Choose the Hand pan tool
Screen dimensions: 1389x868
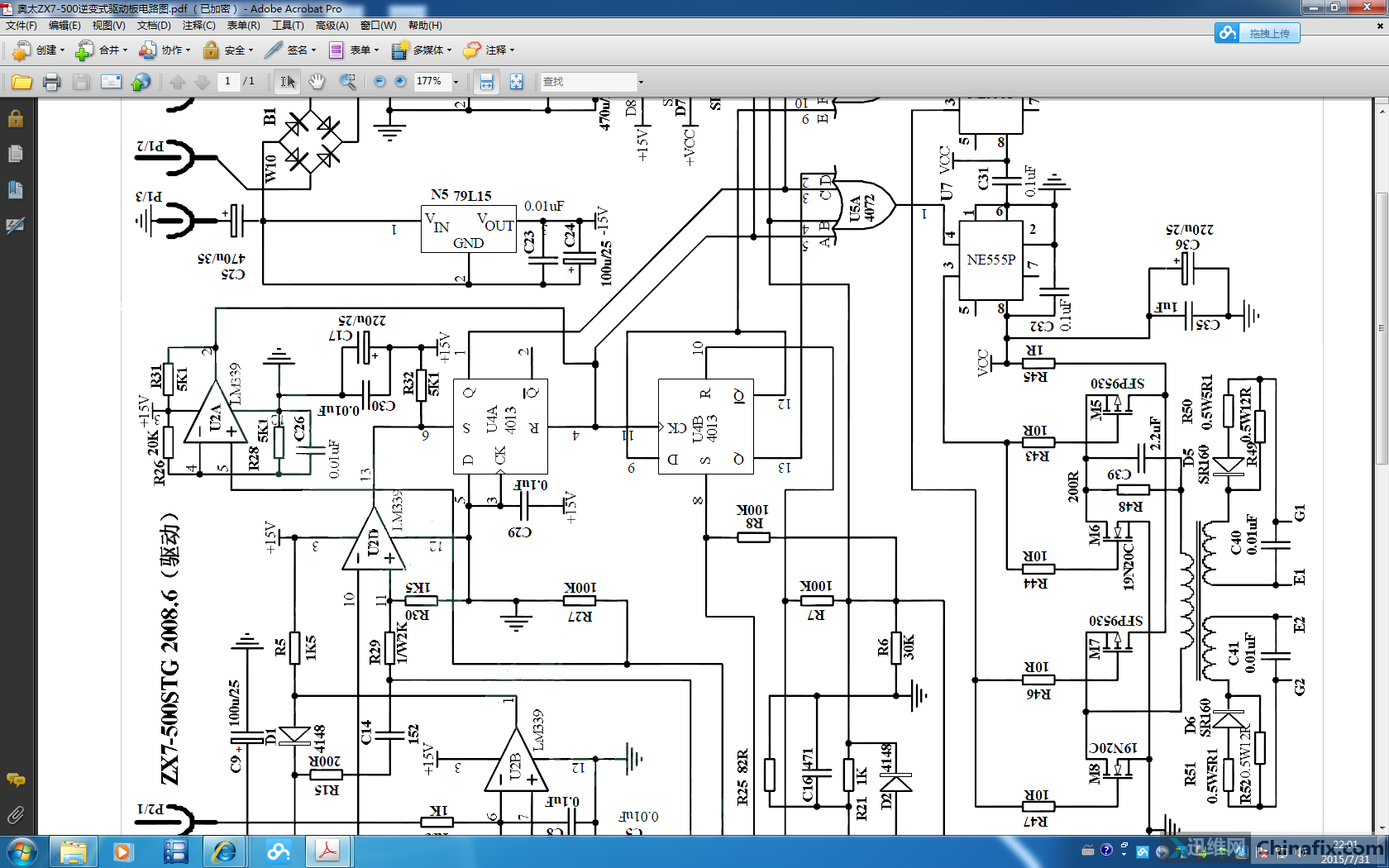317,82
